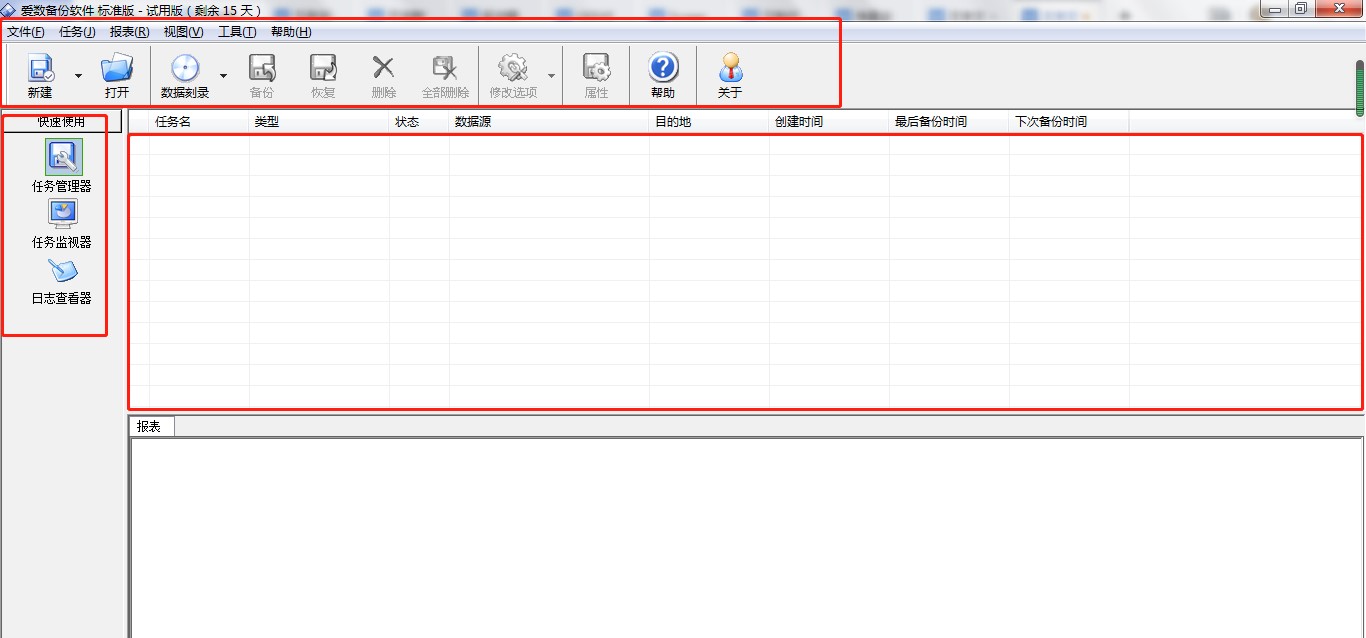The image size is (1366, 638).
Task: Select 任务监视器 in the sidebar
Action: click(x=63, y=223)
